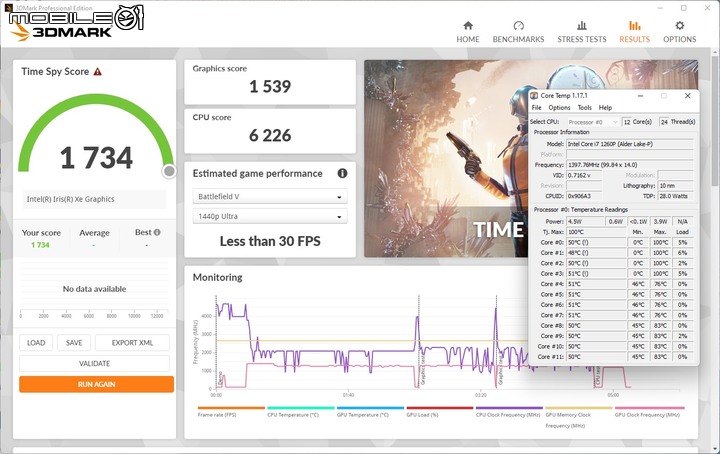Open the File menu in Core Temp
This screenshot has height=454, width=720.
[536, 107]
